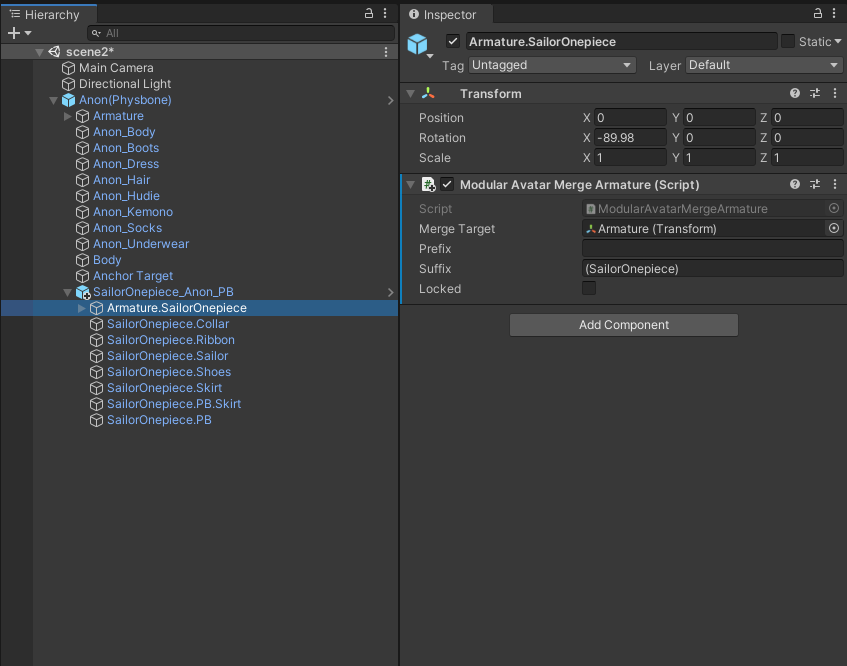Screen dimensions: 847x666
Task: Click the Add Component button
Action: pyautogui.click(x=623, y=325)
